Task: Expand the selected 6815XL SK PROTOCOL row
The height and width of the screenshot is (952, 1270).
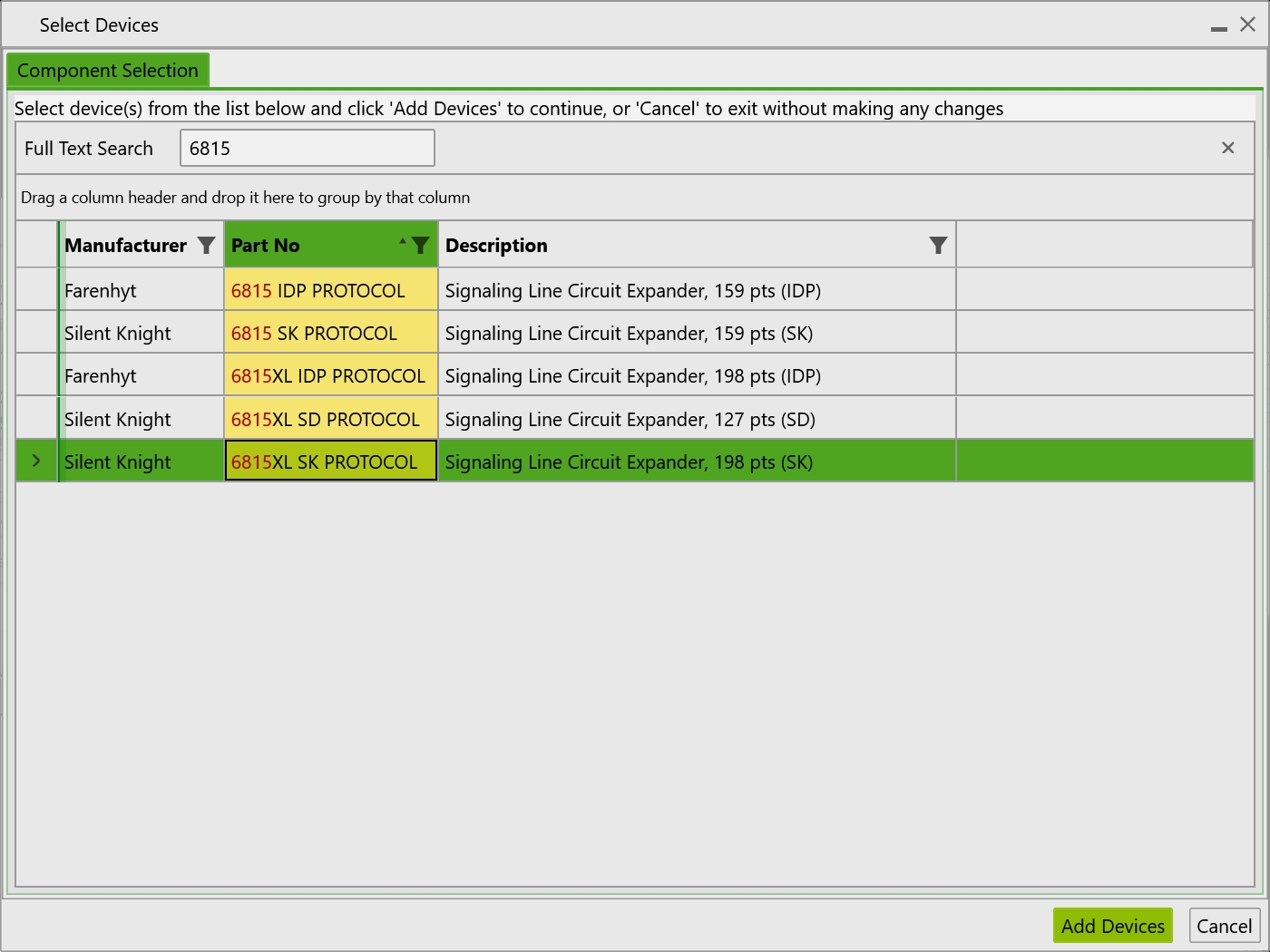Action: tap(36, 461)
